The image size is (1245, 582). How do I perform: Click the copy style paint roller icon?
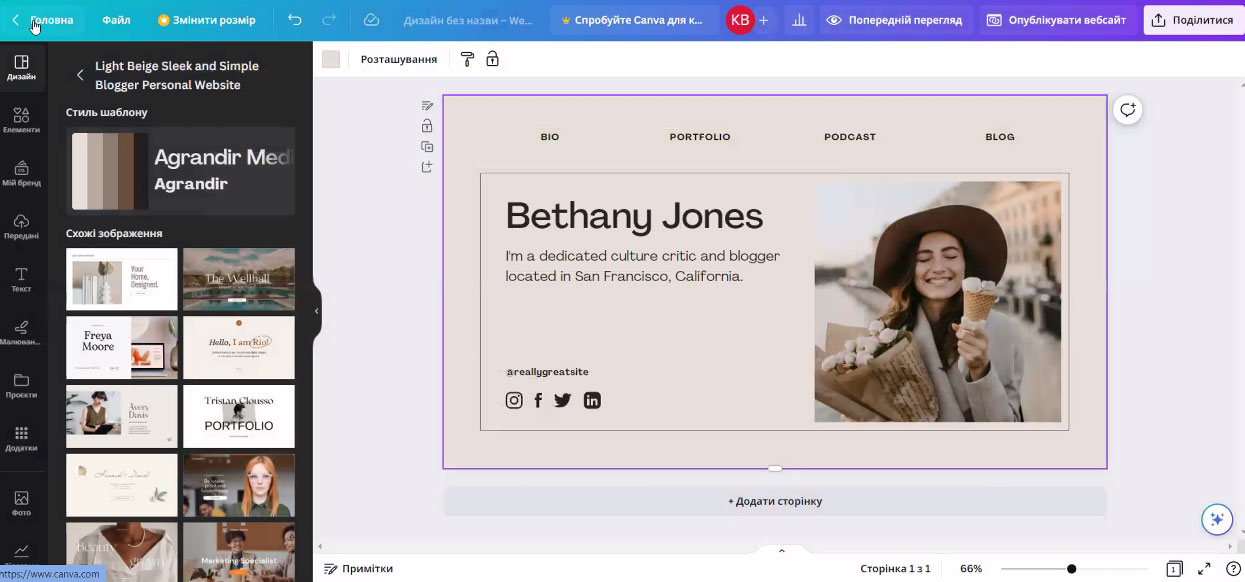[x=467, y=59]
